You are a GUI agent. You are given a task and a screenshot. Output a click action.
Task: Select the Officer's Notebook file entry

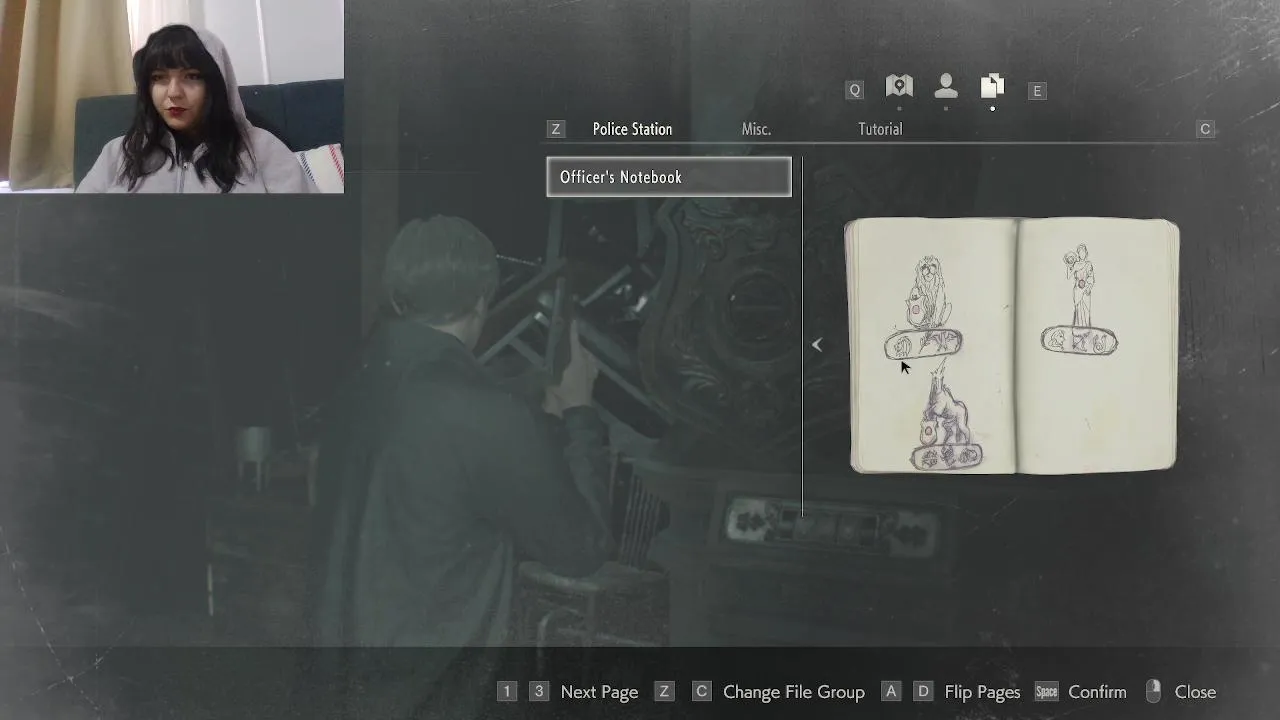tap(669, 177)
